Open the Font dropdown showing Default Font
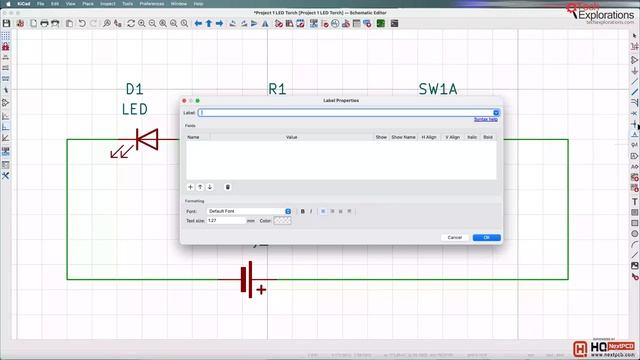This screenshot has height=360, width=640. click(249, 211)
